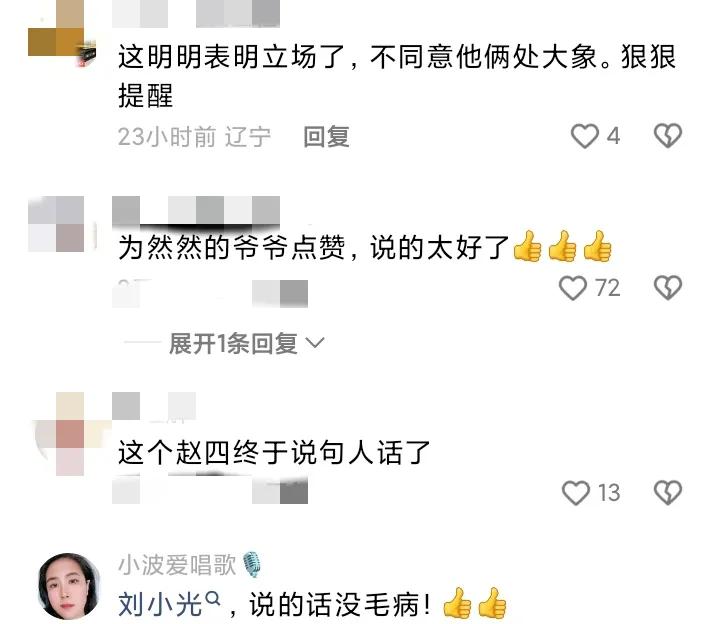This screenshot has width=720, height=624.
Task: Open blurred avatar of top commenter
Action: [x=62, y=34]
